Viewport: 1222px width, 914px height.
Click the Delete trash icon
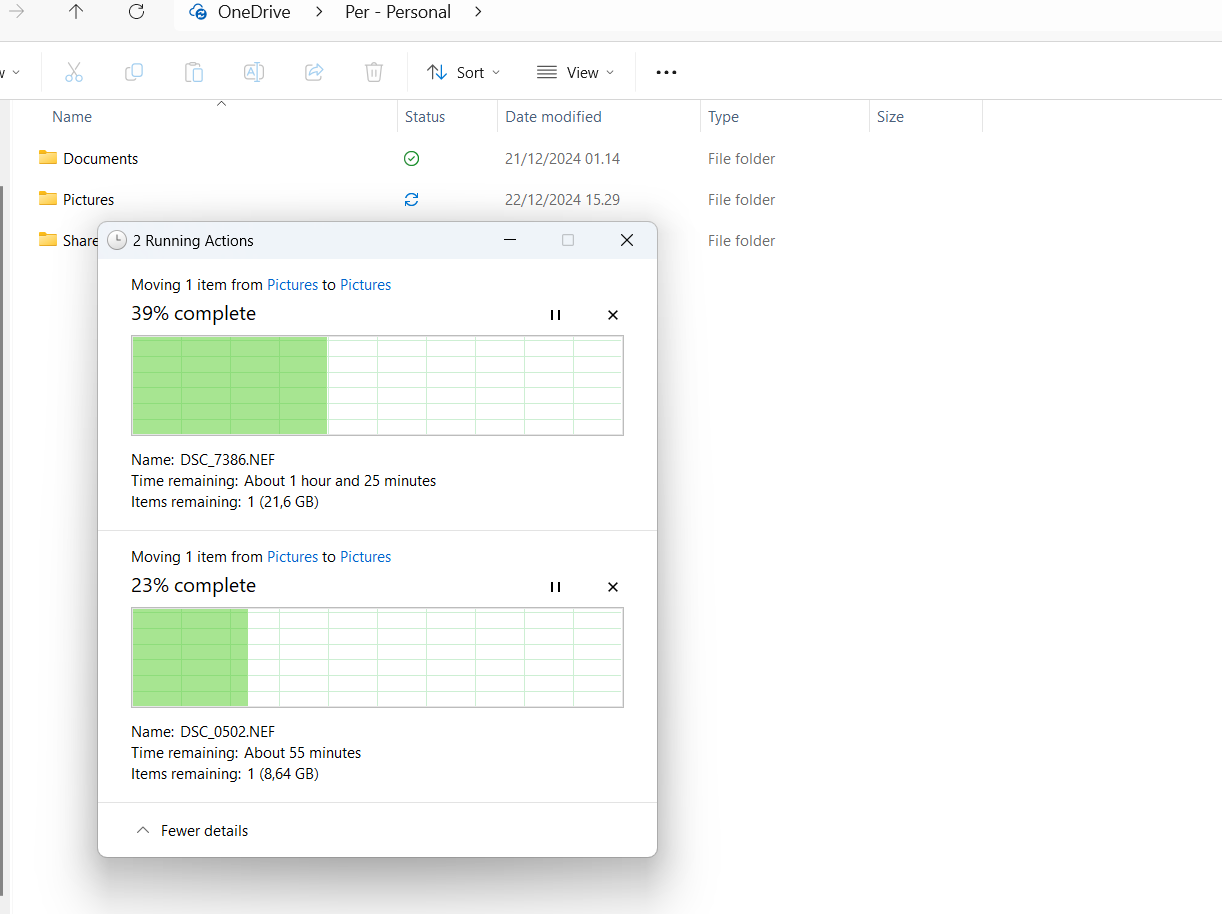(x=373, y=72)
